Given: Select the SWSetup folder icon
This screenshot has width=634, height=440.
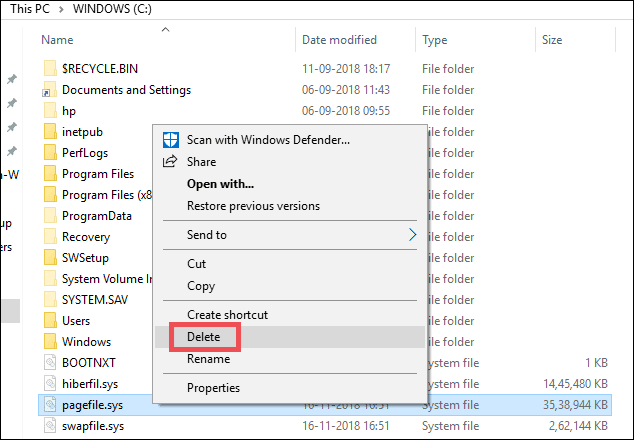Looking at the screenshot, I should tap(50, 258).
